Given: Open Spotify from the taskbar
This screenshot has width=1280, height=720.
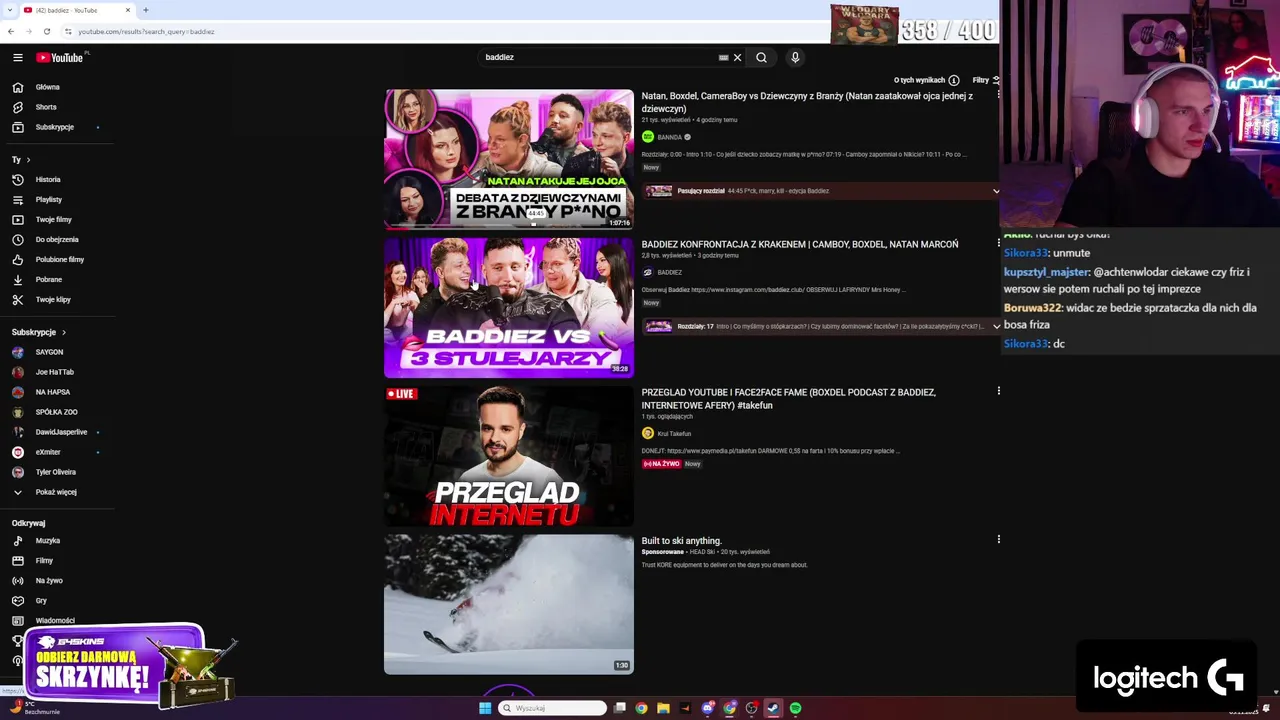Looking at the screenshot, I should pos(795,708).
